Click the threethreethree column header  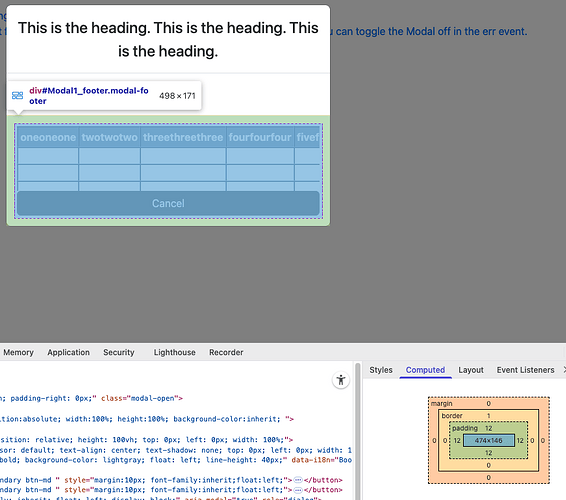(183, 137)
